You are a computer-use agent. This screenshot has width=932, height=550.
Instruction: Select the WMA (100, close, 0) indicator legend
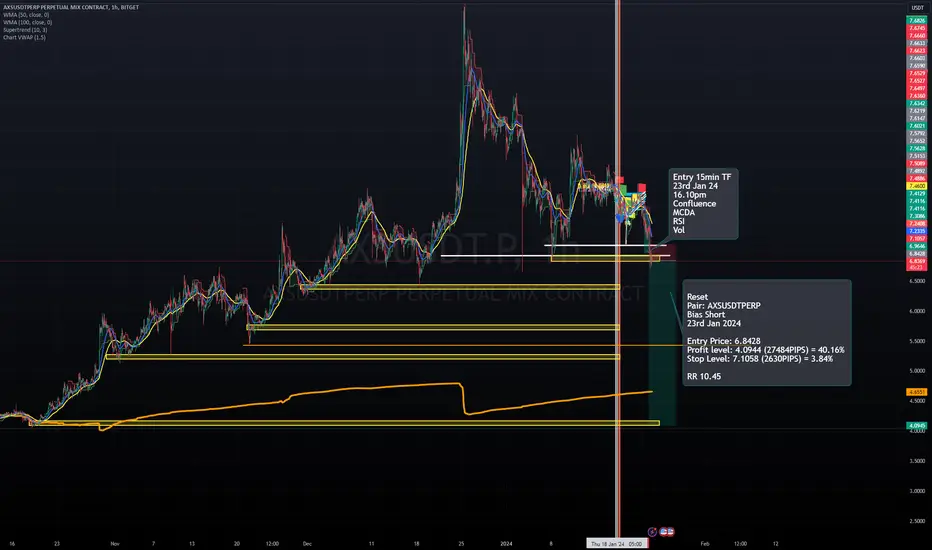coord(27,22)
